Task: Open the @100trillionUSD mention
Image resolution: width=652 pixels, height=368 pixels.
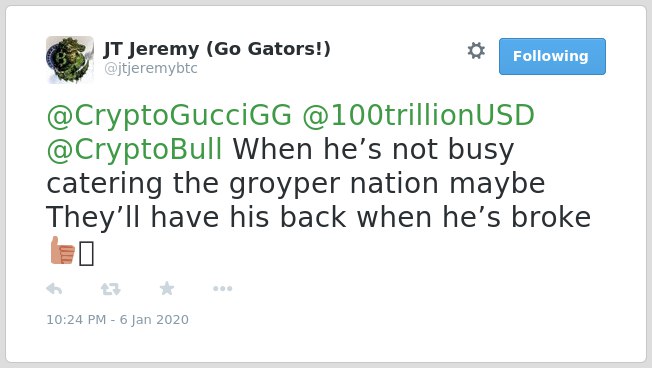Action: 418,115
